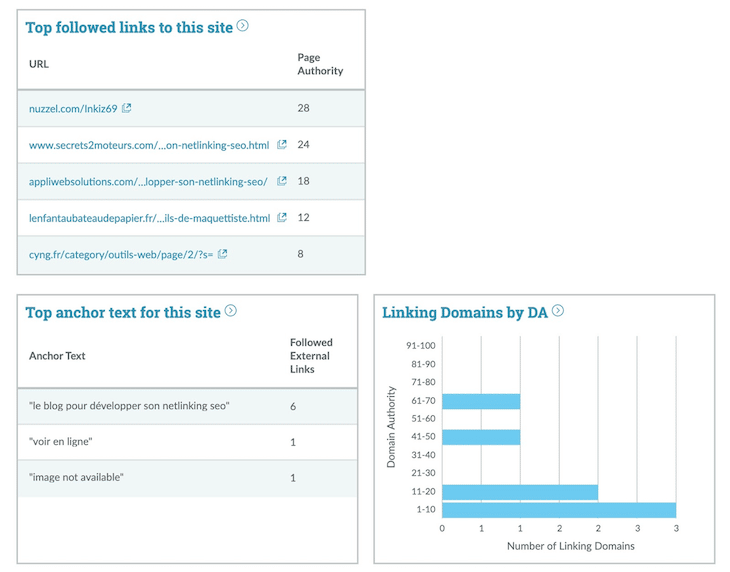Open external link icon for lenfantaubateaudepapier URL
The image size is (730, 572).
point(282,217)
